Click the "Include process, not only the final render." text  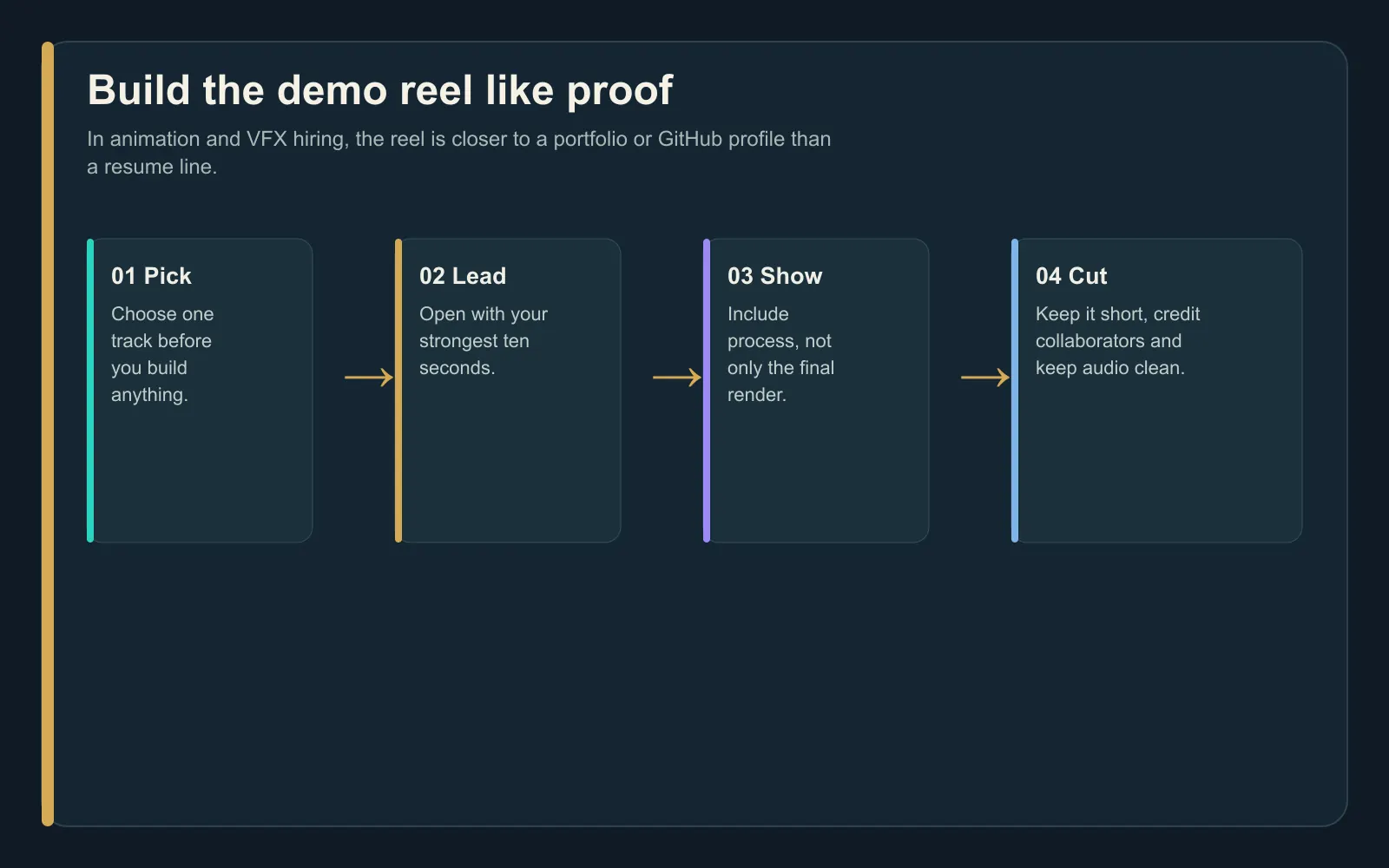[x=781, y=354]
